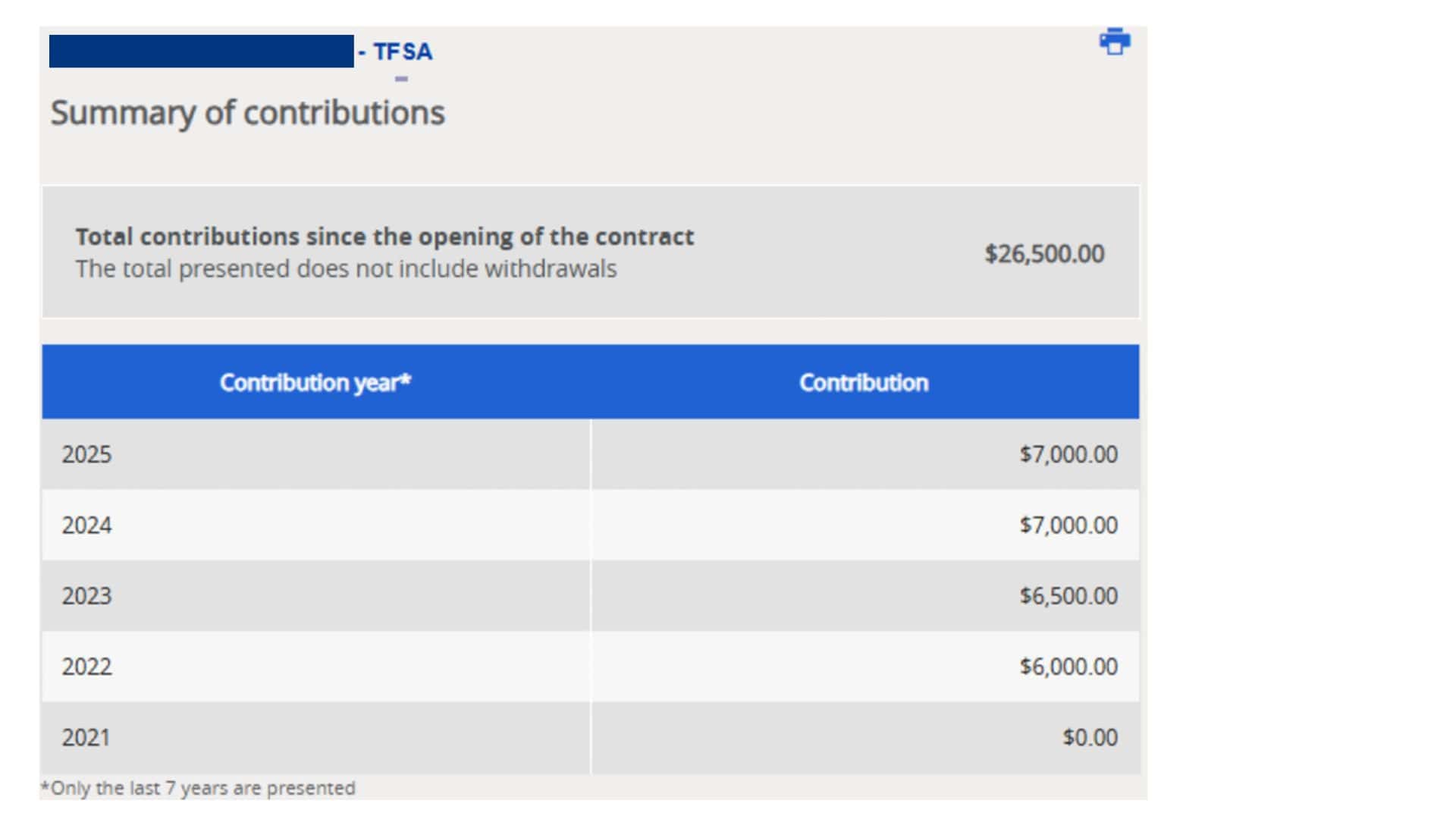Image resolution: width=1456 pixels, height=819 pixels.
Task: Click the withdrawals disclaimer text
Action: click(346, 268)
